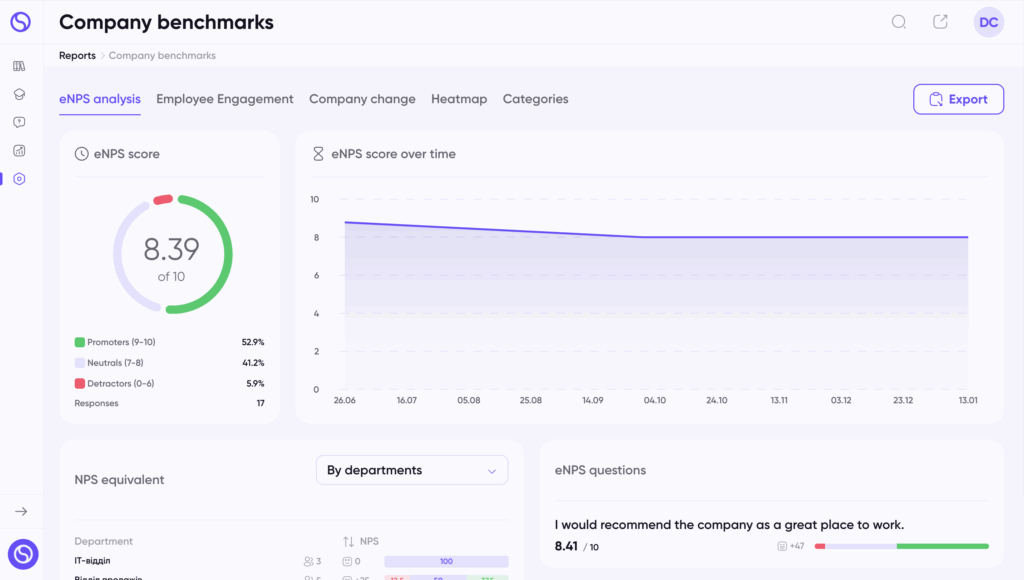Open the Heatmap tab
1024x580 pixels.
[459, 99]
